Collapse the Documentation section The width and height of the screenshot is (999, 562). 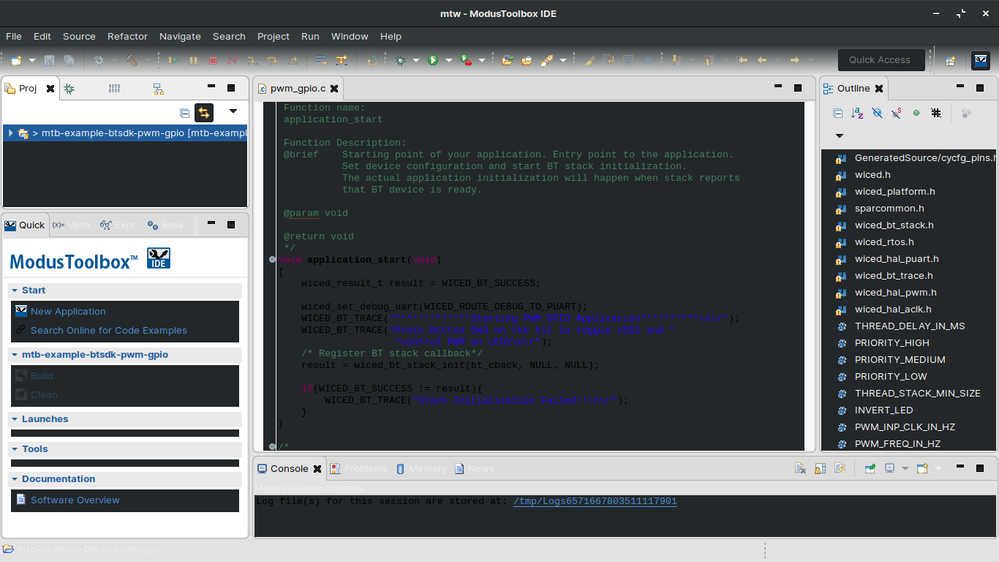pyautogui.click(x=15, y=479)
